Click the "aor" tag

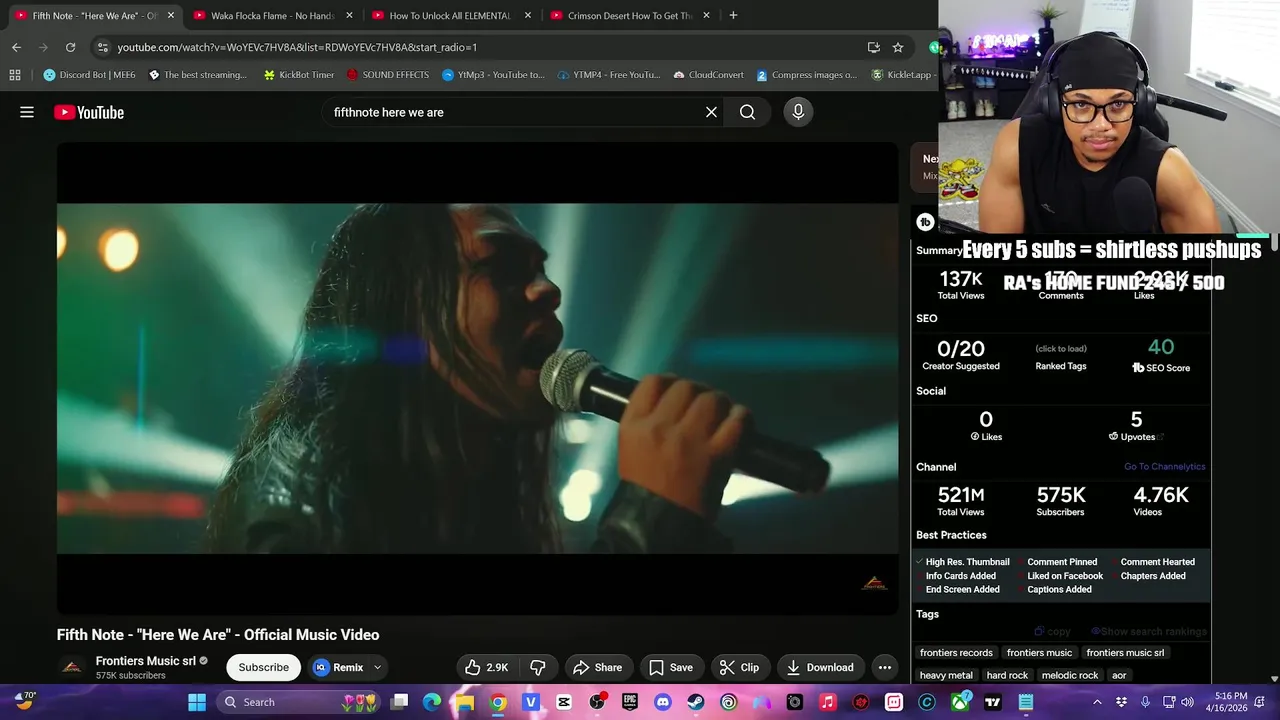pos(1119,675)
